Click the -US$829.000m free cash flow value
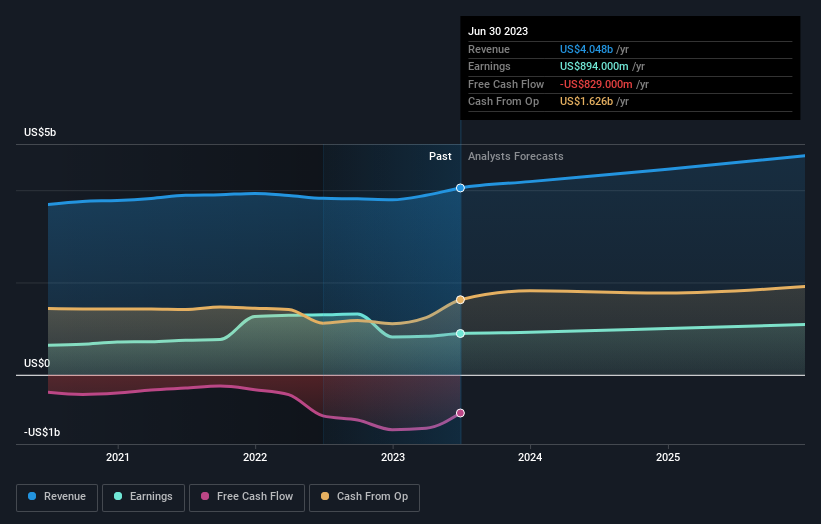821x524 pixels. (596, 84)
